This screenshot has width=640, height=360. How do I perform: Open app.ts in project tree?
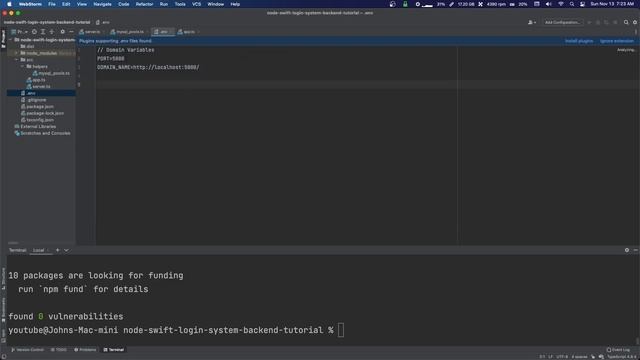tap(36, 80)
